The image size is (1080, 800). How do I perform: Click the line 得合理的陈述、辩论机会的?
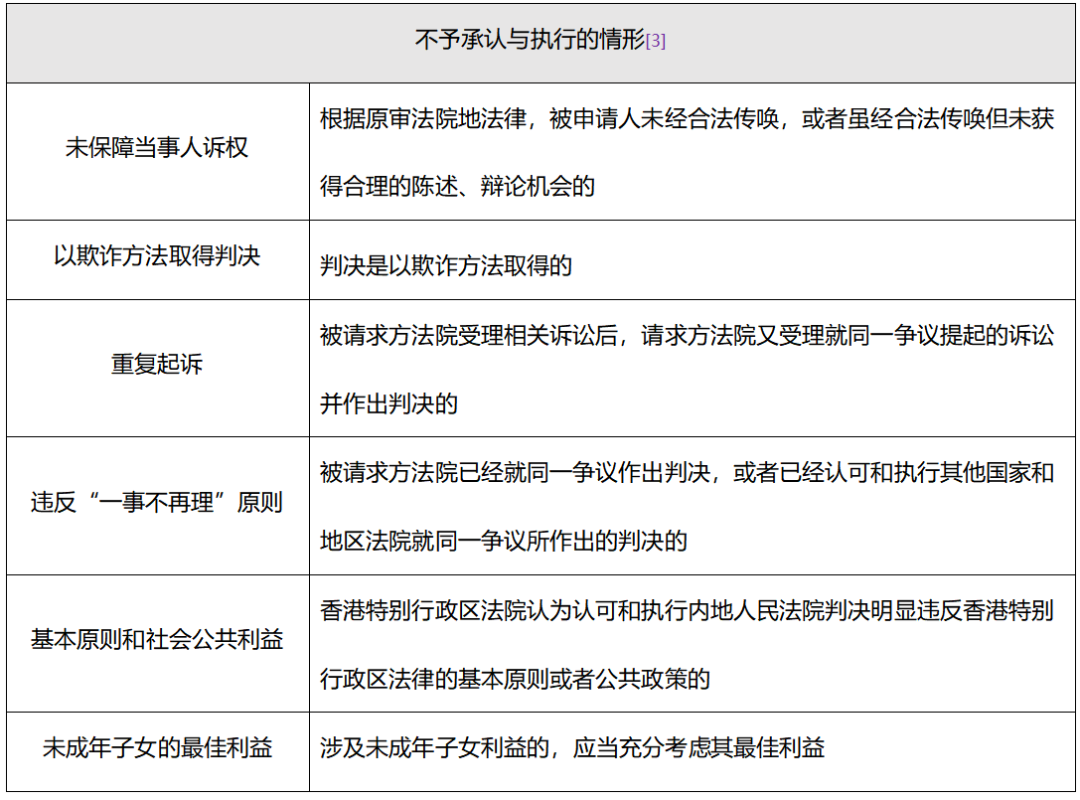coord(457,186)
